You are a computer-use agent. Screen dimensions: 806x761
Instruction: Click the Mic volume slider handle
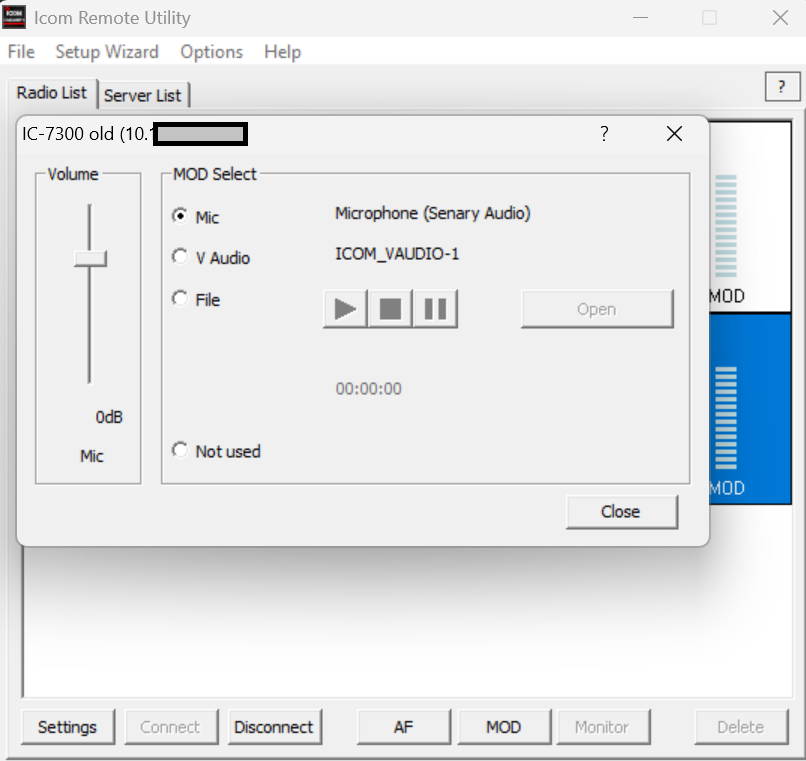click(x=90, y=259)
